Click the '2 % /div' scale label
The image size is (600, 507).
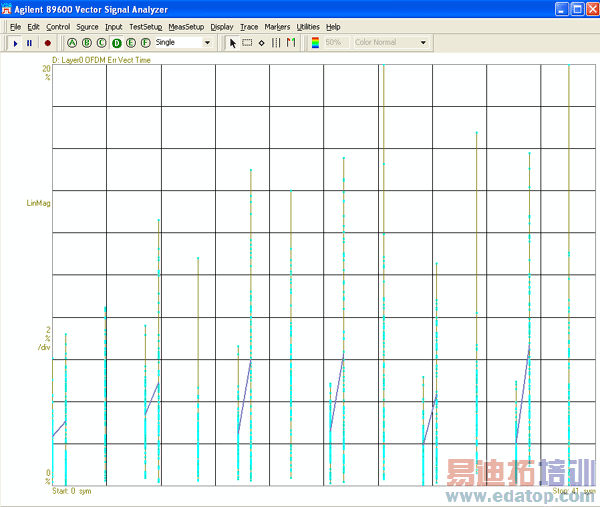(44, 338)
